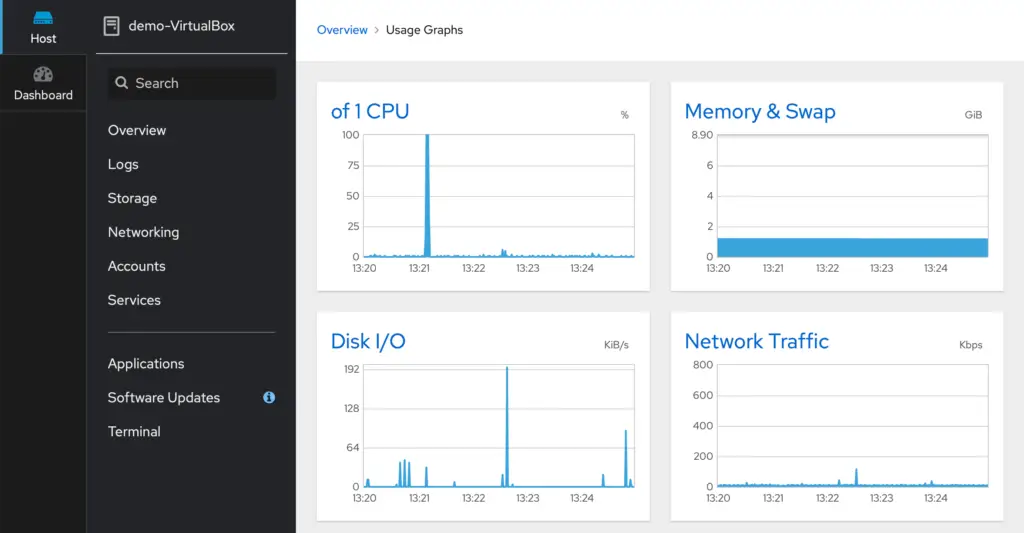Launch the Terminal page

point(135,432)
